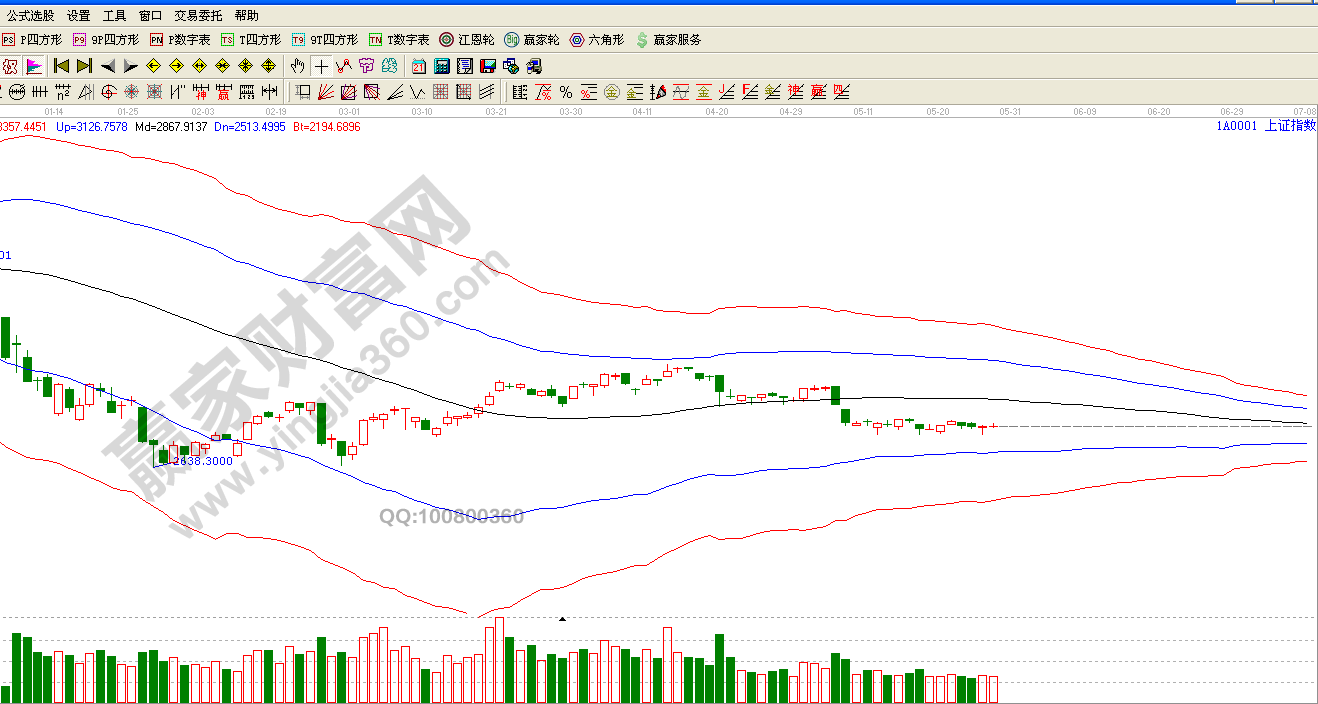Jump to last bar with skip-to-end arrow

(84, 67)
